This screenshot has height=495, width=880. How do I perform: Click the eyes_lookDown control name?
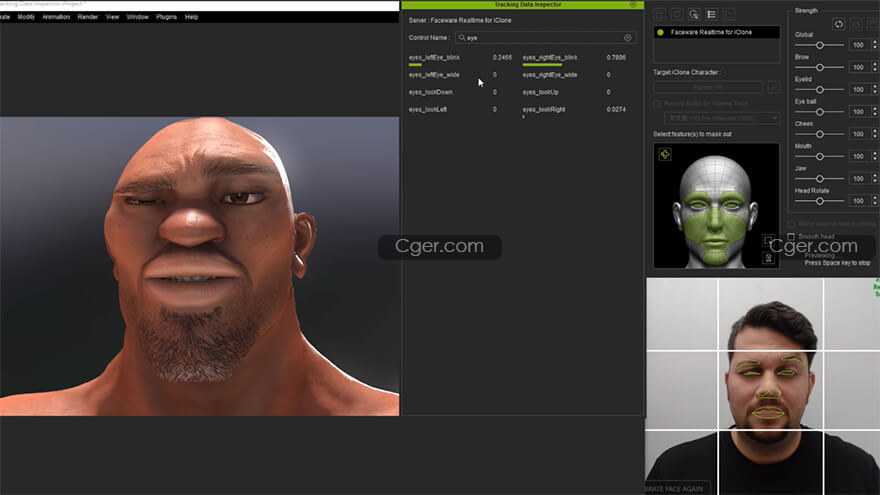coord(430,92)
